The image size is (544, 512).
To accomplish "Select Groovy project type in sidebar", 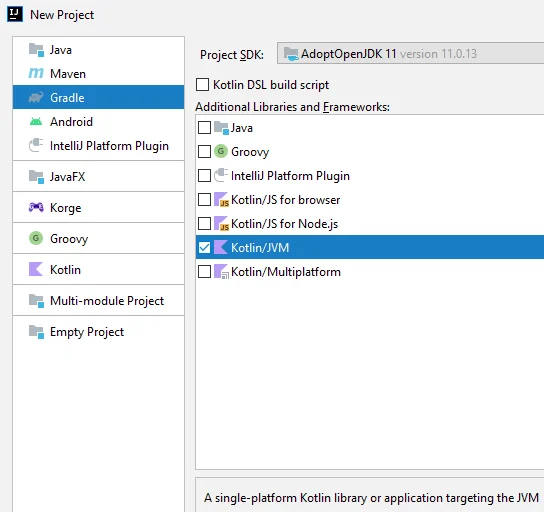I will coord(99,238).
